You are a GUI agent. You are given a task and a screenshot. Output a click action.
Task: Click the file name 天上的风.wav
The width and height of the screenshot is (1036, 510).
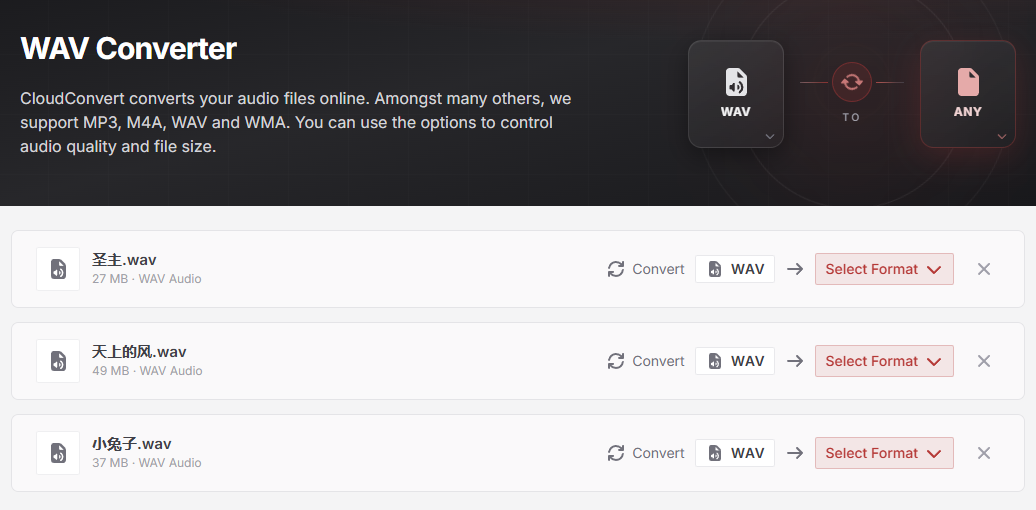click(139, 351)
